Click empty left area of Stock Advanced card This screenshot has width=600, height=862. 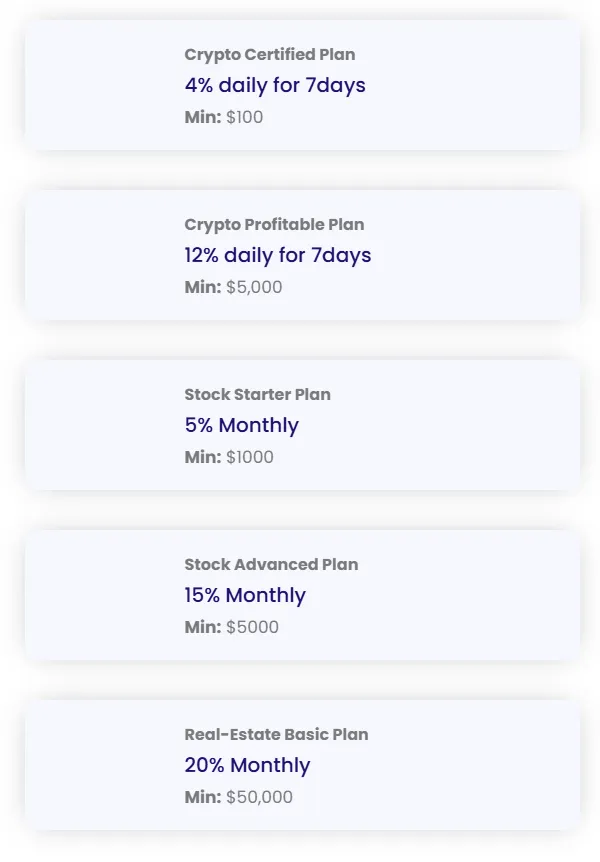pyautogui.click(x=100, y=595)
